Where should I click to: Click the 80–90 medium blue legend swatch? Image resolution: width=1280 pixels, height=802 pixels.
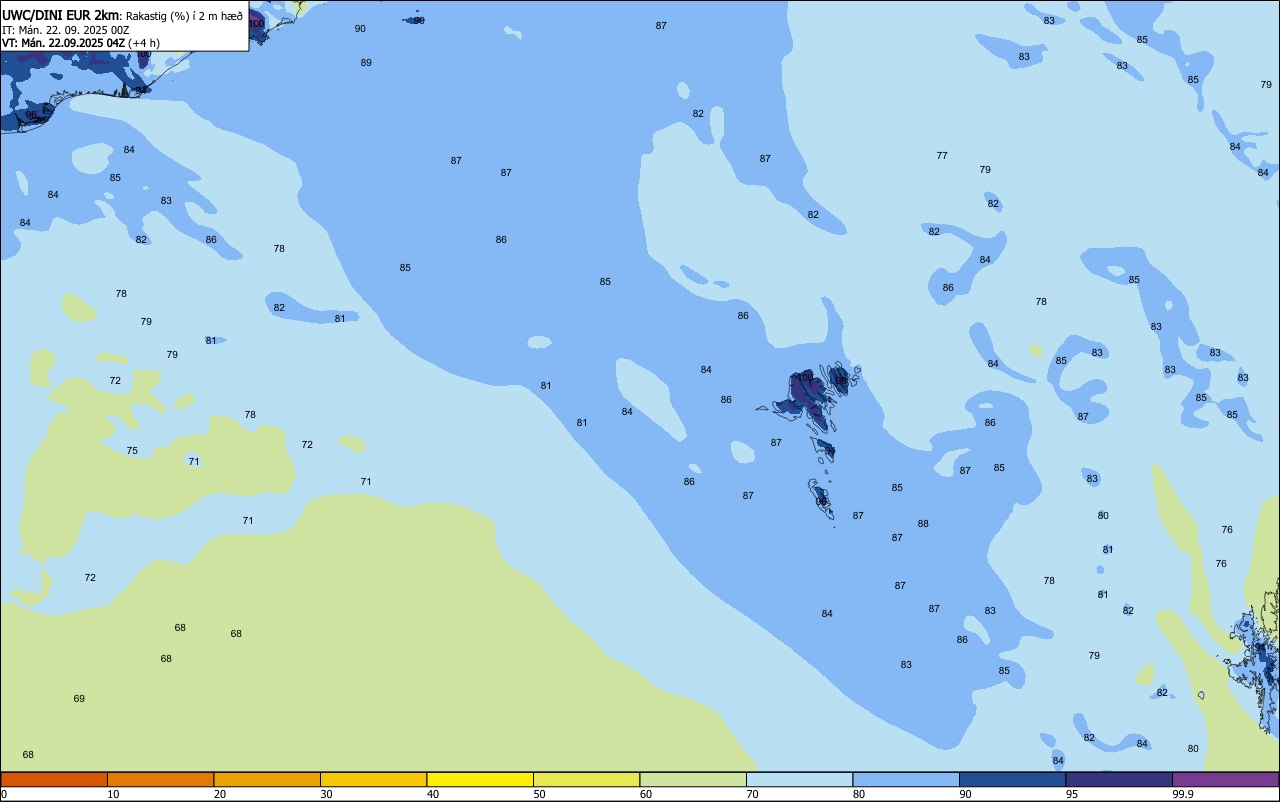(906, 779)
